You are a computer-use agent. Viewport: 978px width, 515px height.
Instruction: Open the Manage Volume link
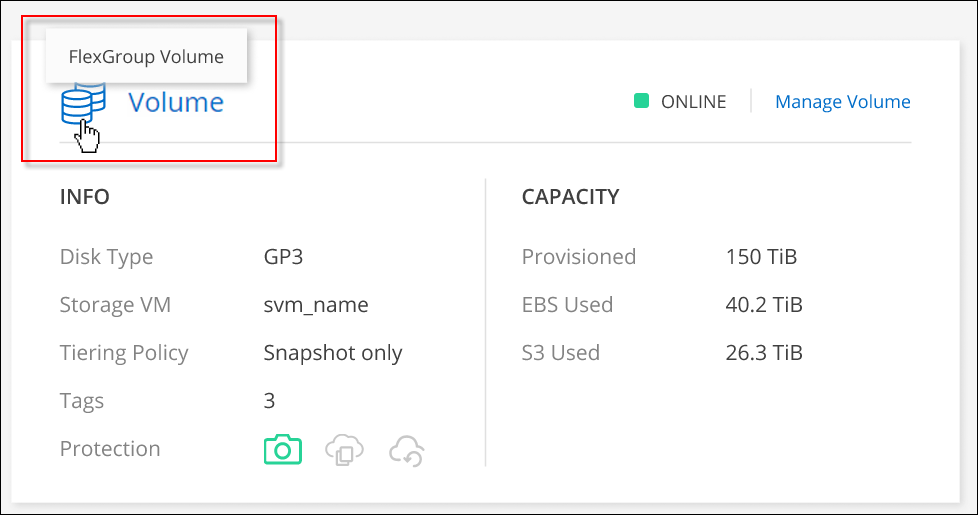(x=843, y=102)
